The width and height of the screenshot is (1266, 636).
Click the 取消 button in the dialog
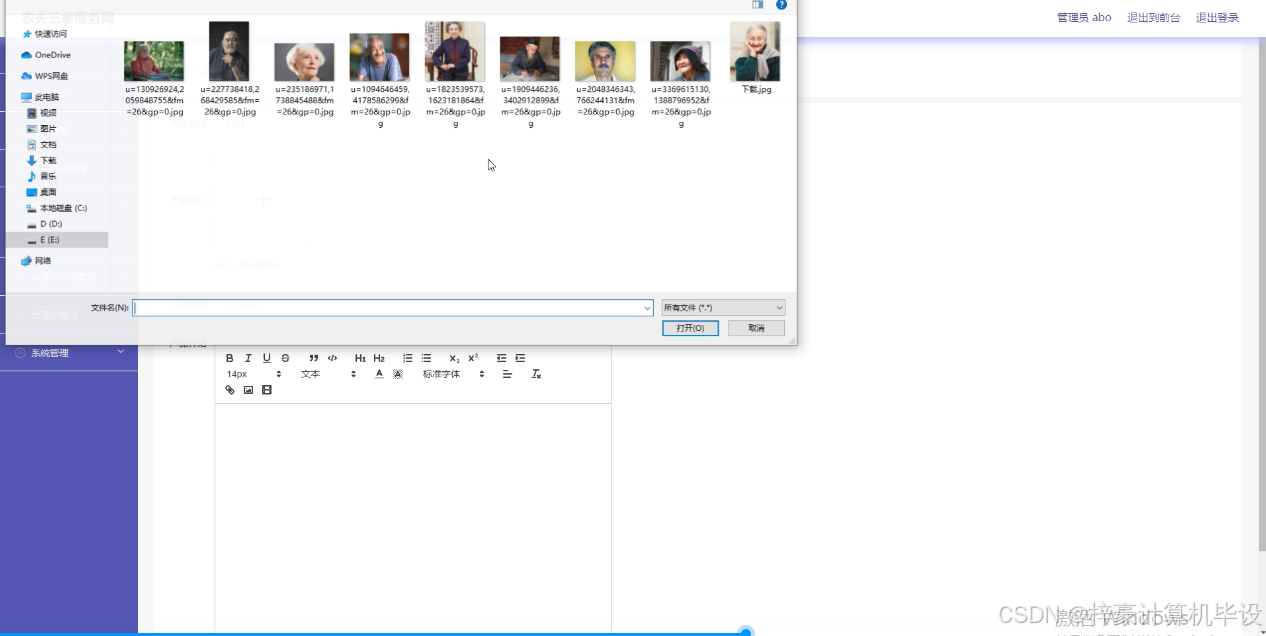coord(755,328)
